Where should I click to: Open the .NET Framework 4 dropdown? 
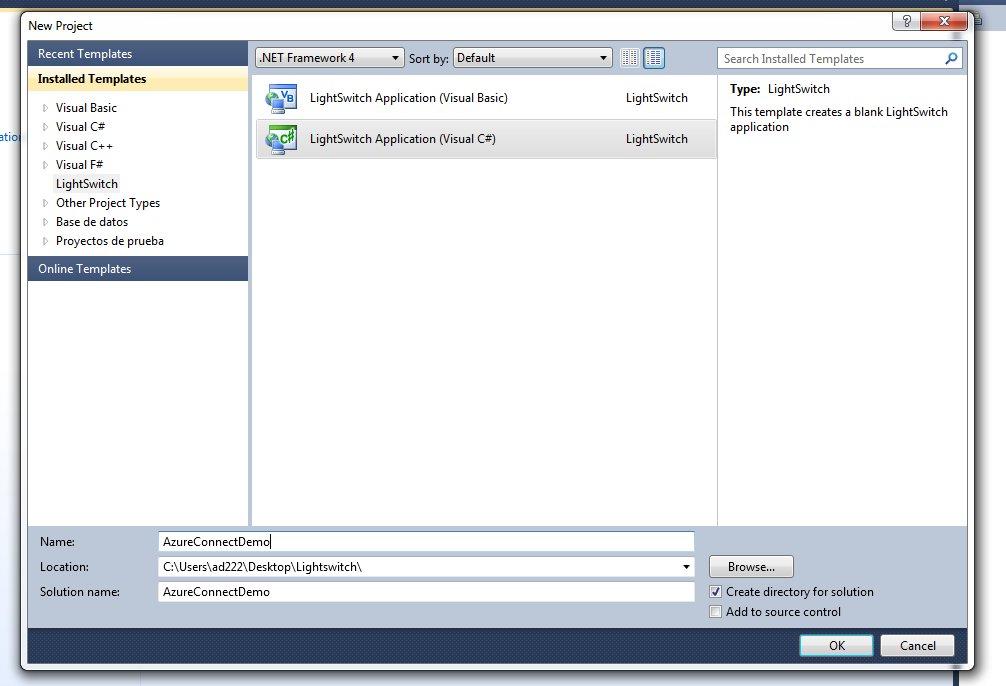330,58
